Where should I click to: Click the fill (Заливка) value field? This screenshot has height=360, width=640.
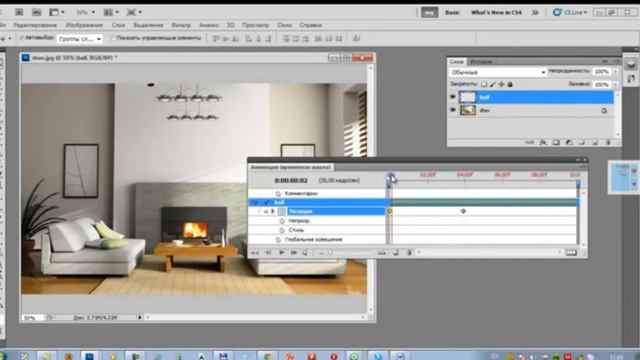point(602,84)
